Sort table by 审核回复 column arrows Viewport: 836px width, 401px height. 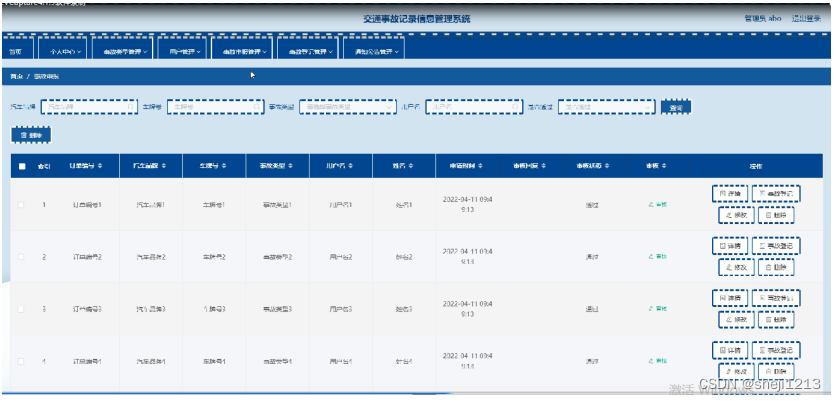pos(543,166)
